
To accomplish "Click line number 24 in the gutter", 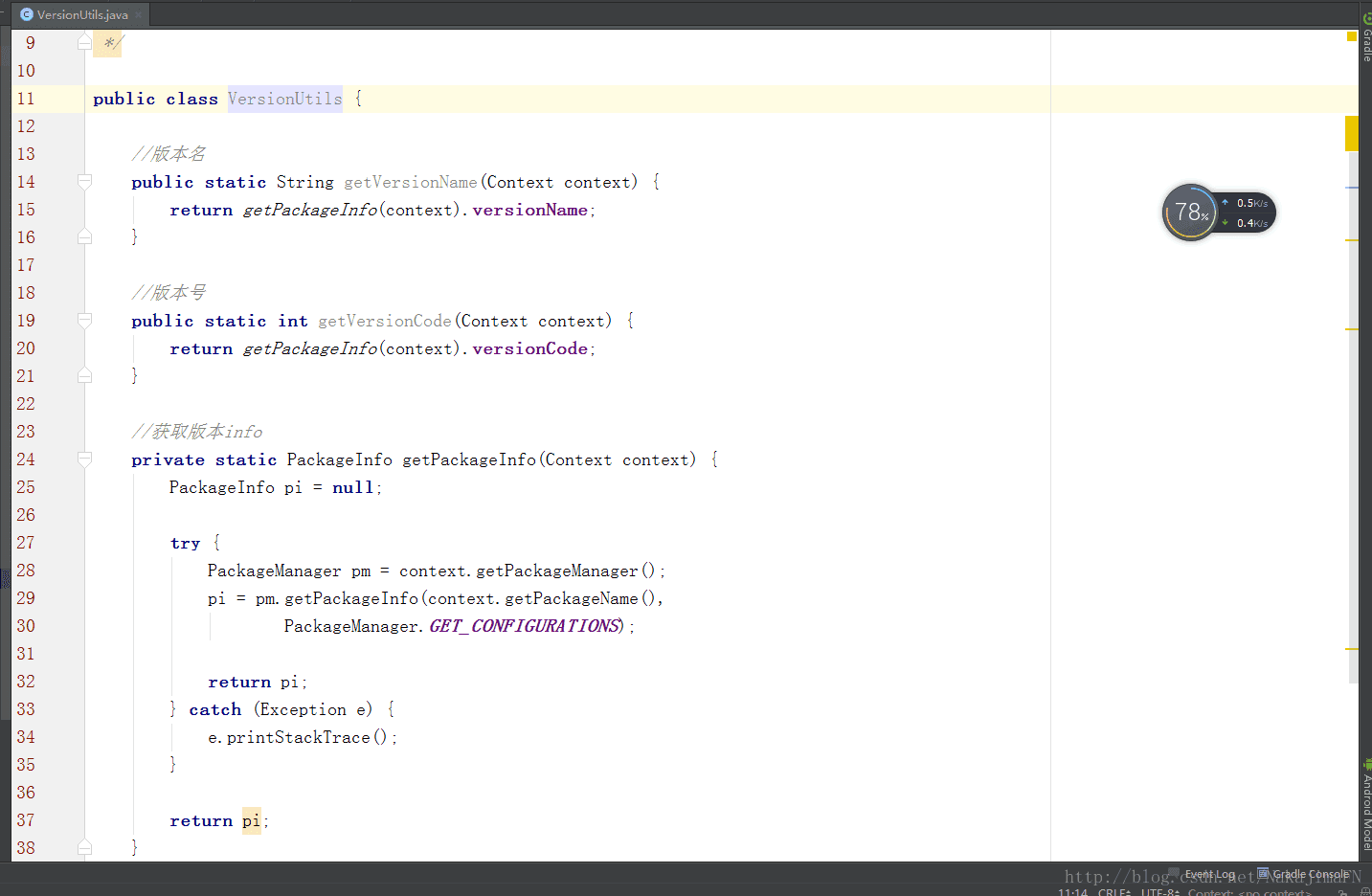I will [26, 459].
